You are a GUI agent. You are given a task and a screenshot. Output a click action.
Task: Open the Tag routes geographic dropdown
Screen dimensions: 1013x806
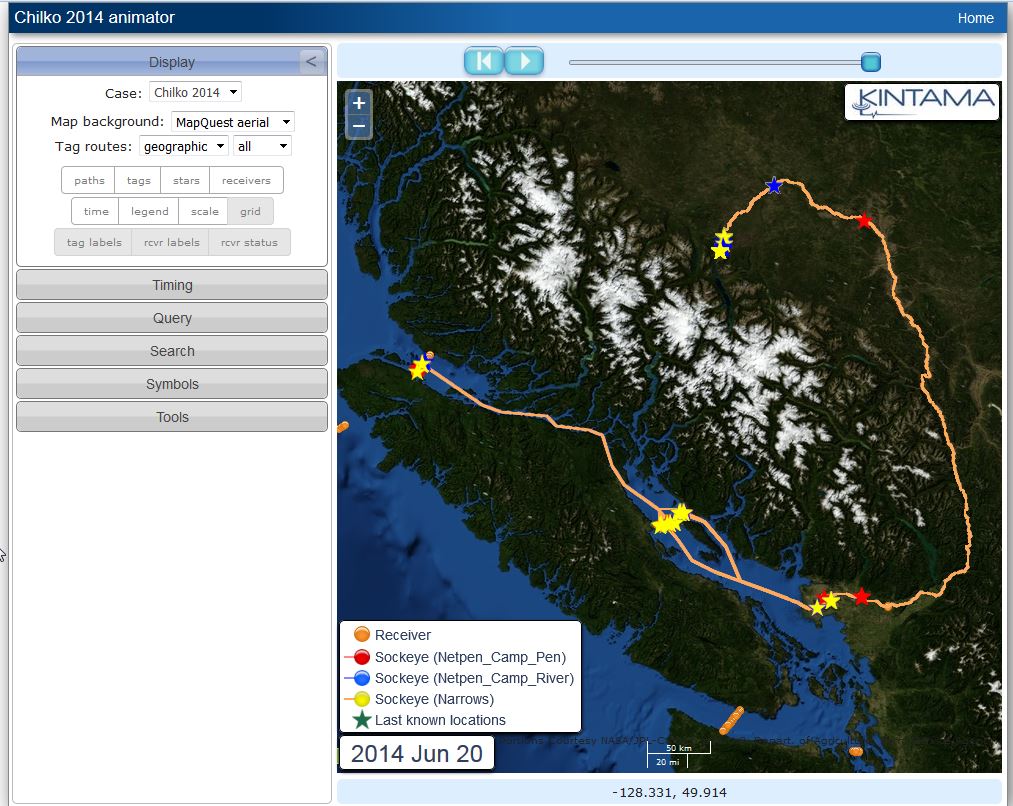[x=183, y=147]
